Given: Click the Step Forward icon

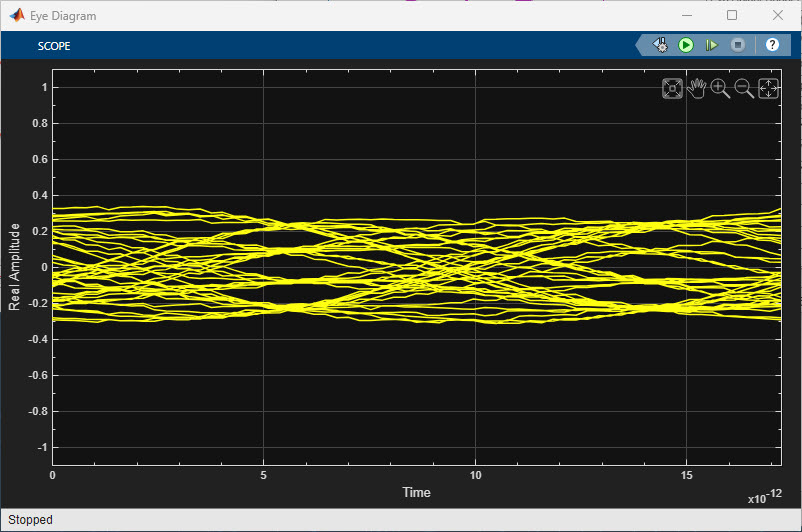Looking at the screenshot, I should (712, 45).
